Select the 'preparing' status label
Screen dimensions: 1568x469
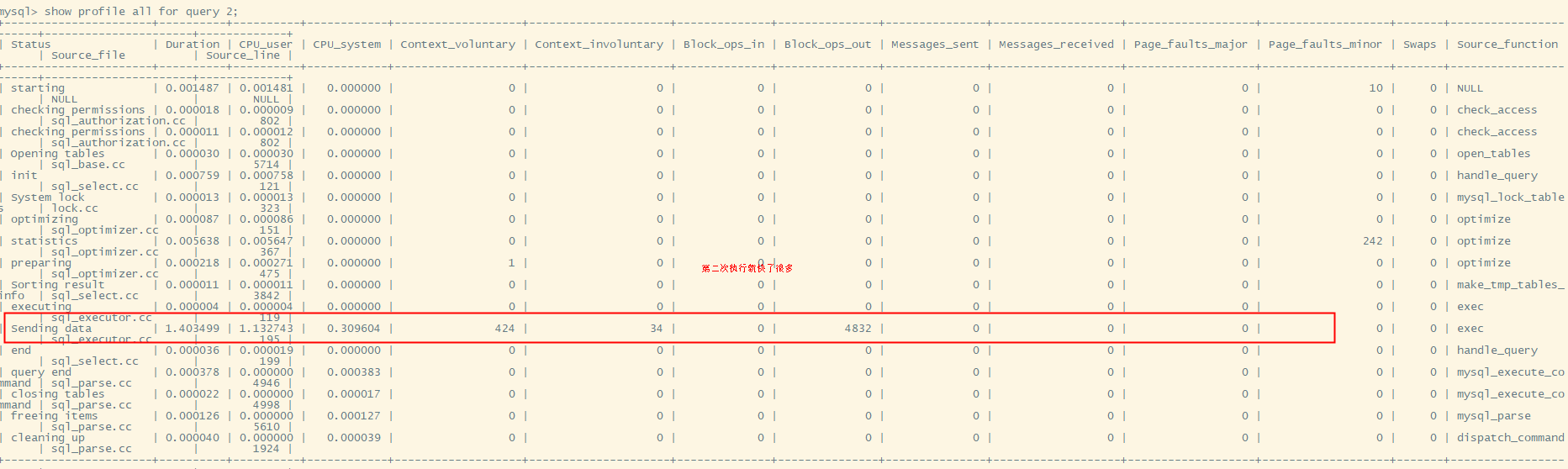coord(41,263)
